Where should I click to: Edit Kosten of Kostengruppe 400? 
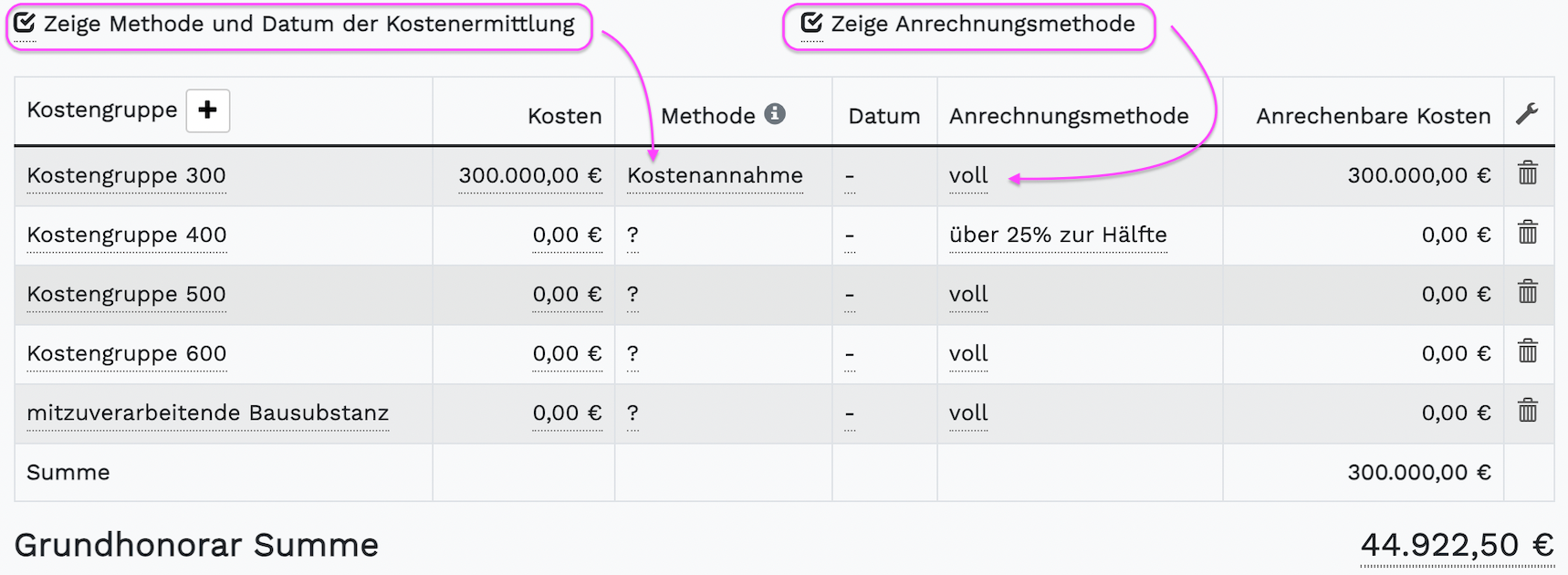(x=567, y=235)
